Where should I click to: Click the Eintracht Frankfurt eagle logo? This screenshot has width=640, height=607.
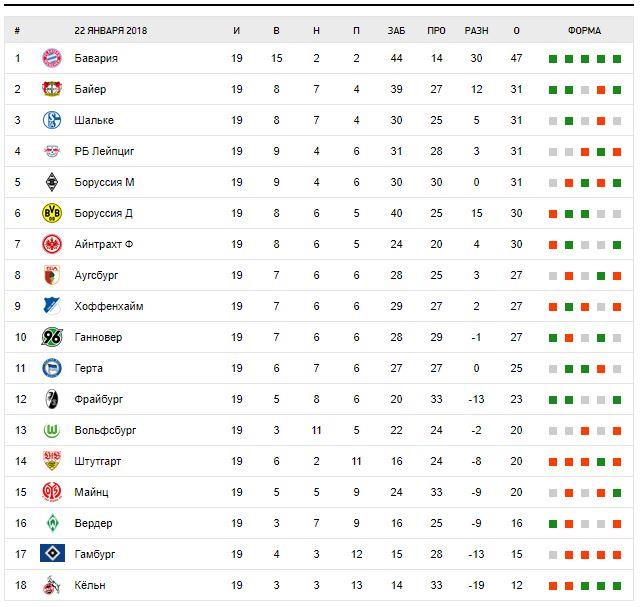coord(52,244)
